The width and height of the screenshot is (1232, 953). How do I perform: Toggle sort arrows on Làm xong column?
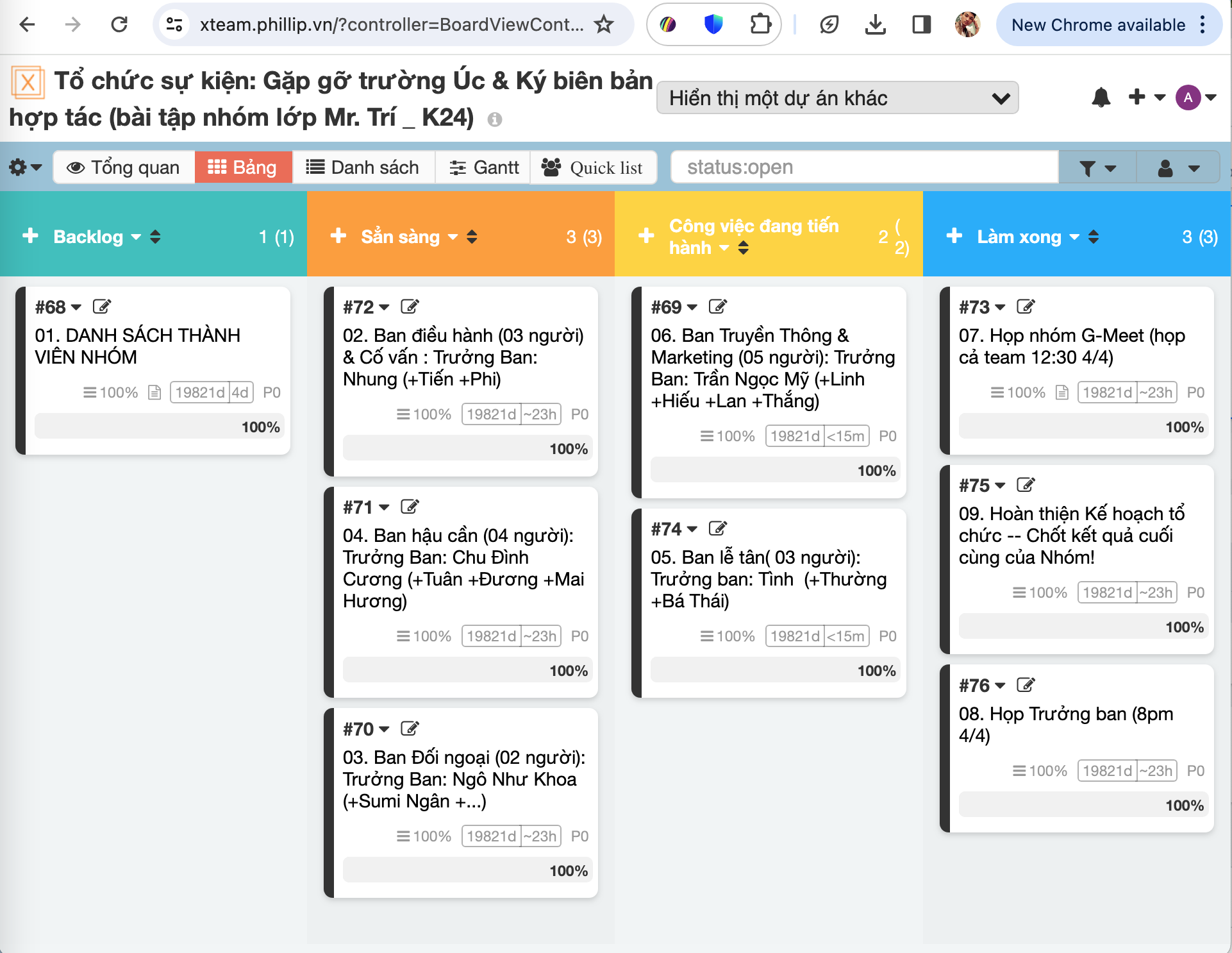point(1094,237)
